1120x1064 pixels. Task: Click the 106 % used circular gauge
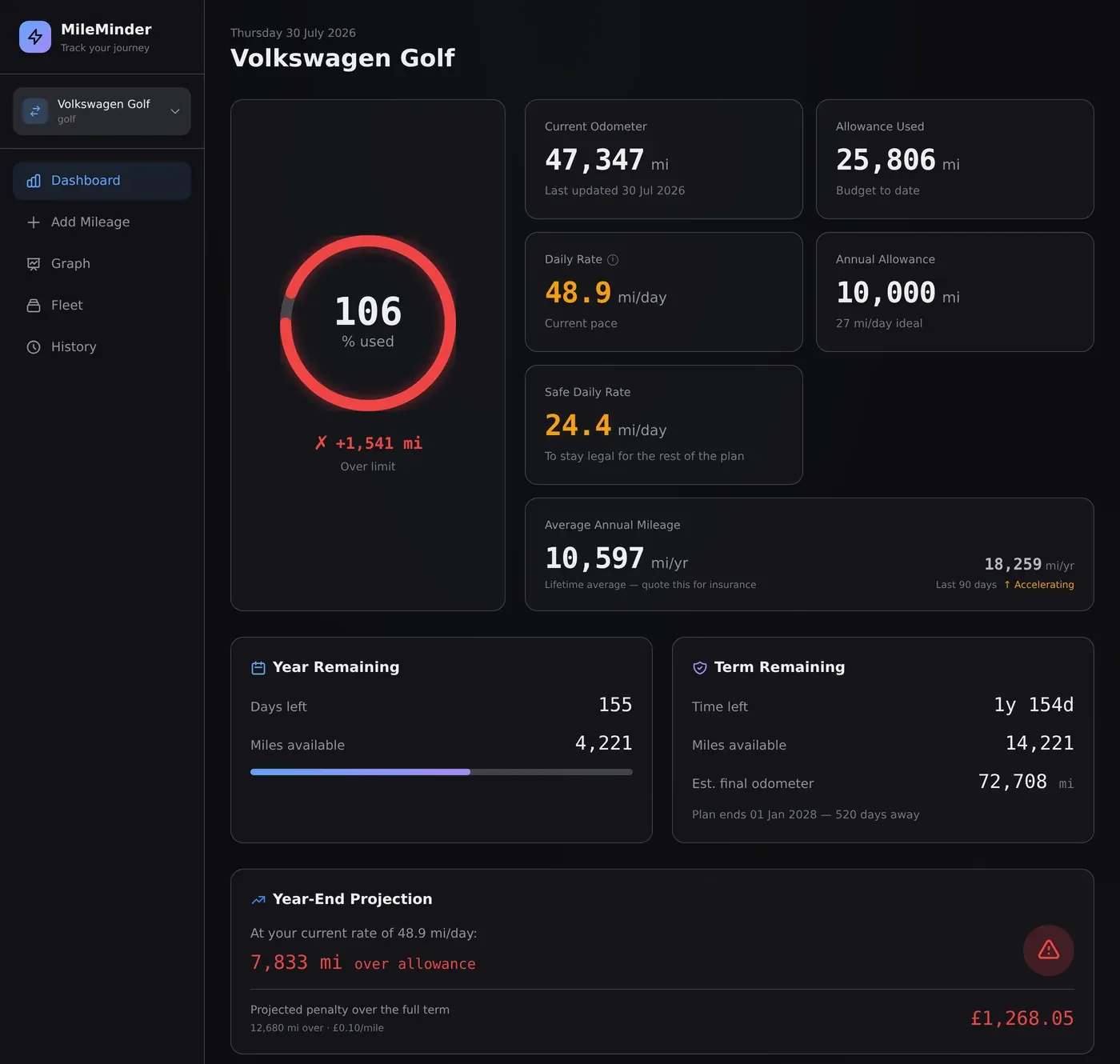(x=368, y=323)
